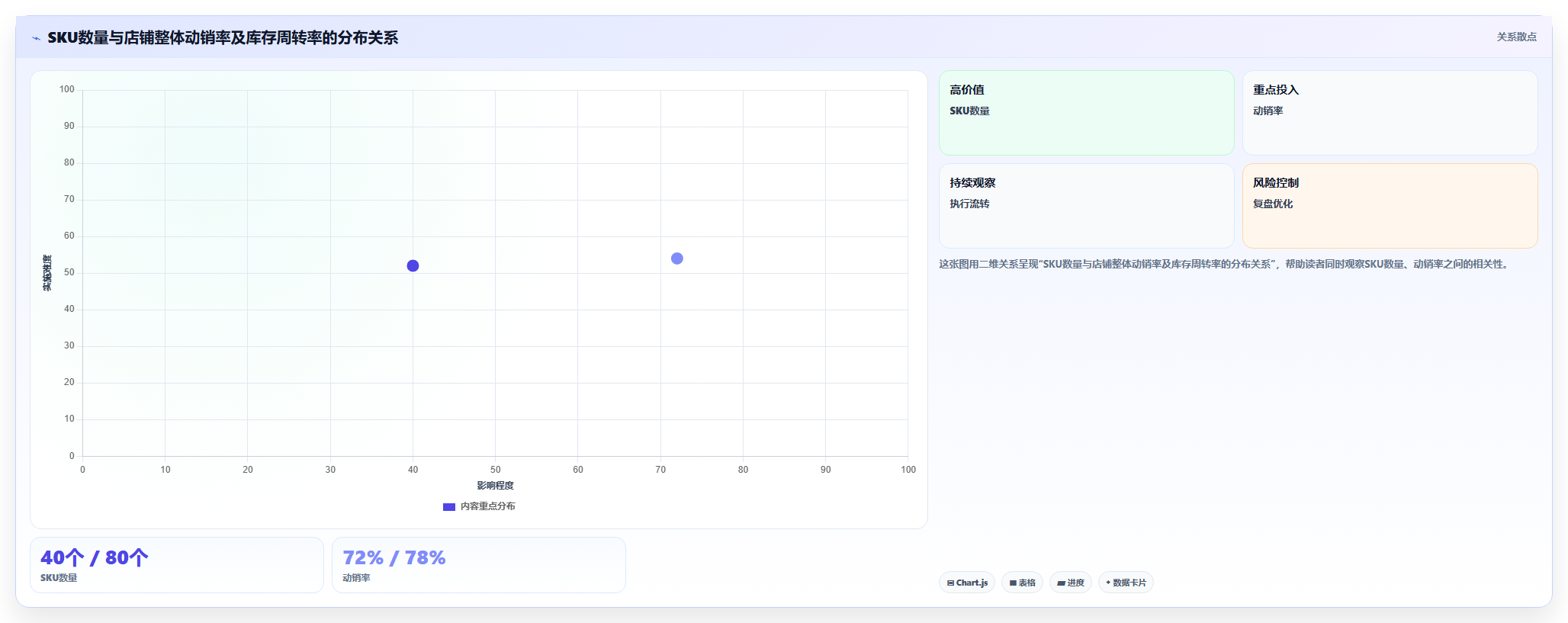This screenshot has height=623, width=1568.
Task: Click the 关系散点 label in the header
Action: point(1516,37)
